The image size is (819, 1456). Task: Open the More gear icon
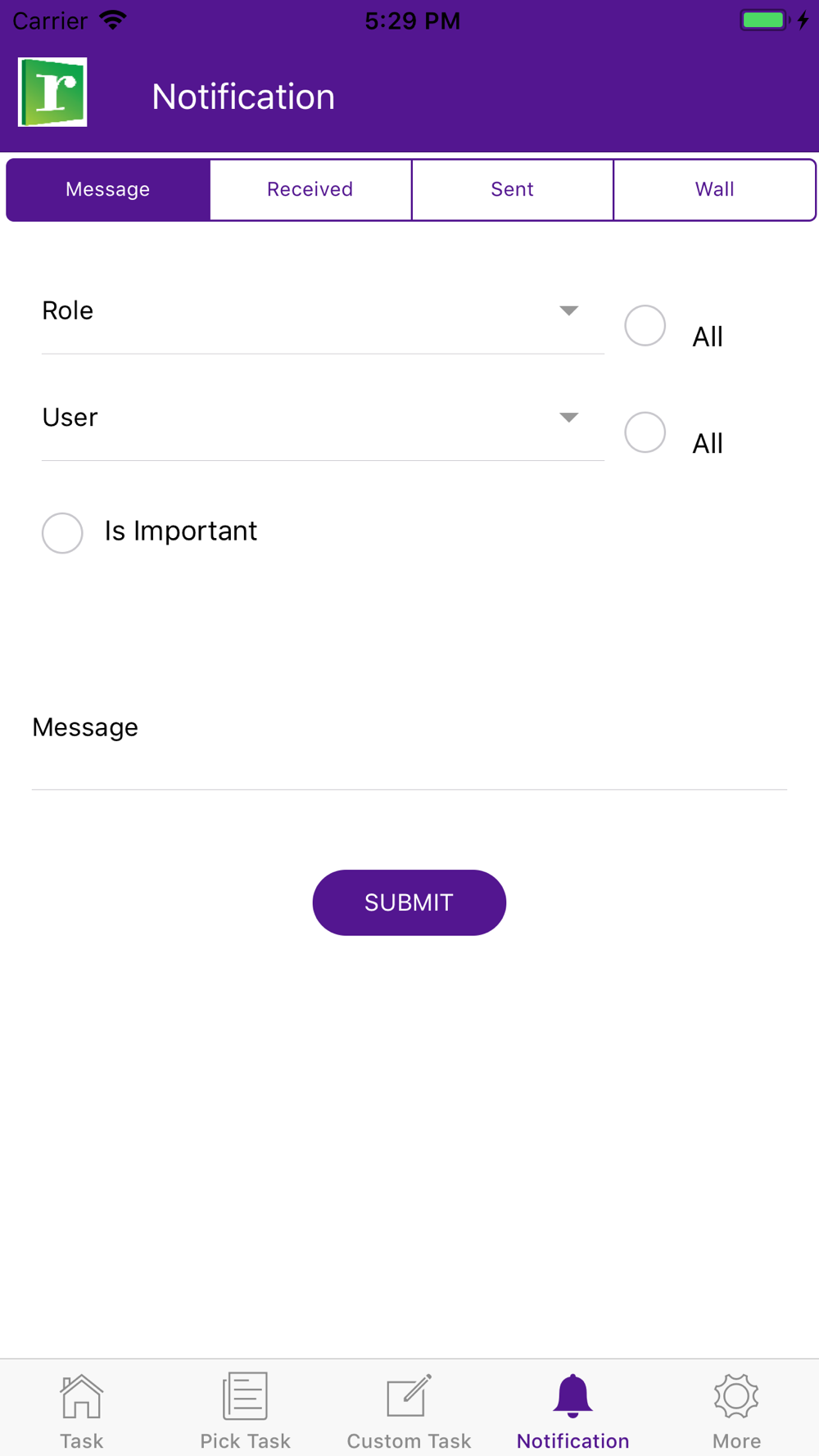click(x=736, y=1396)
